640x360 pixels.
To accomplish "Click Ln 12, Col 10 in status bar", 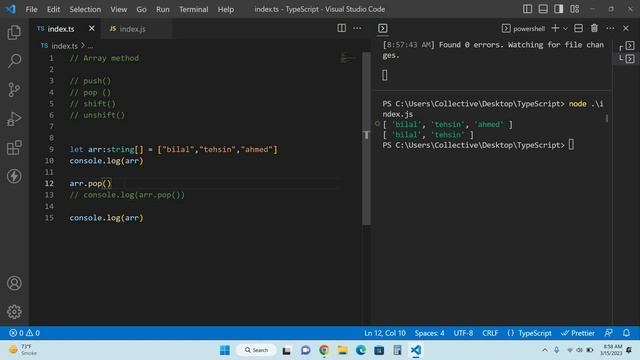I will [x=385, y=333].
